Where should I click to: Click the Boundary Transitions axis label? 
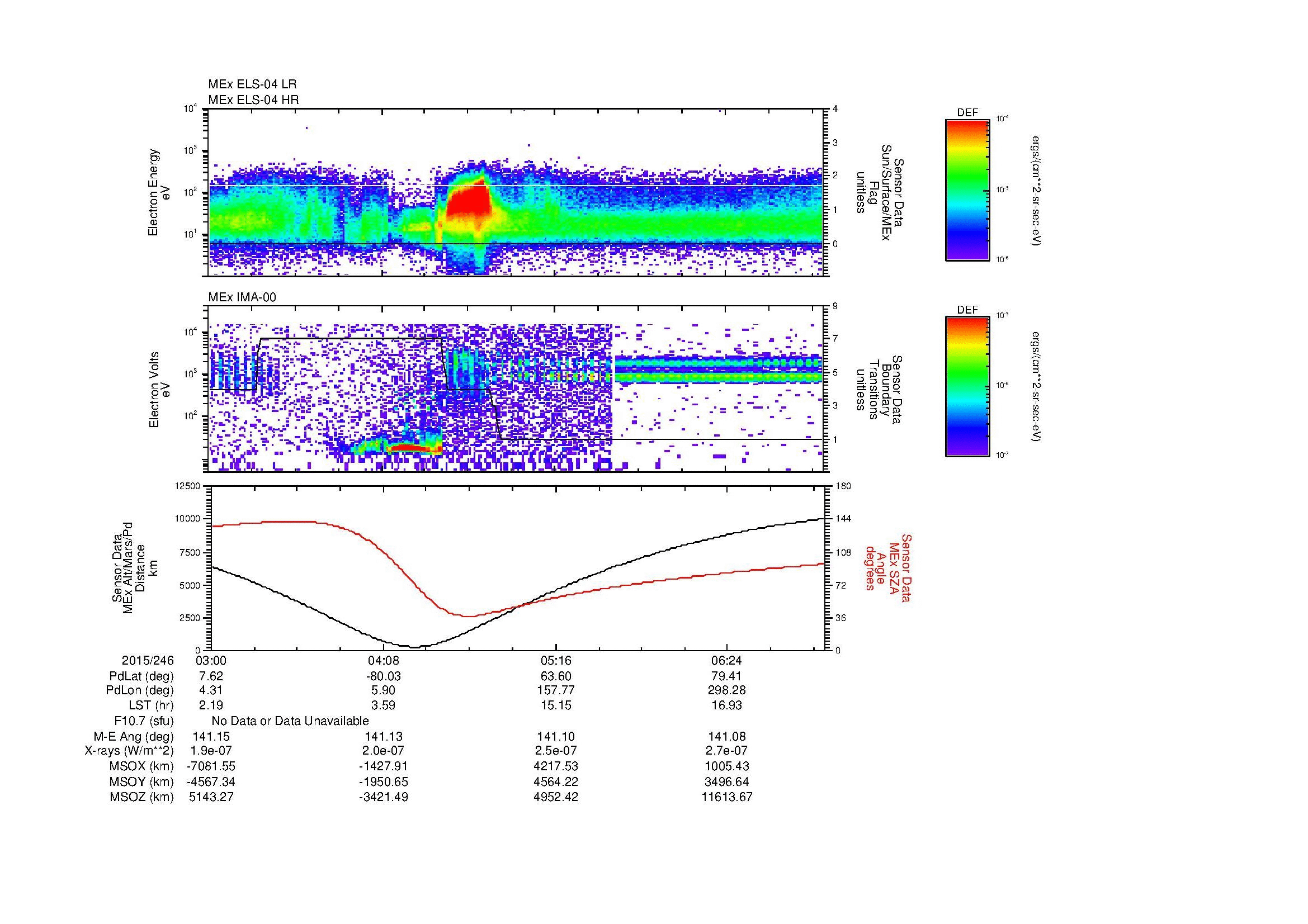pyautogui.click(x=880, y=391)
